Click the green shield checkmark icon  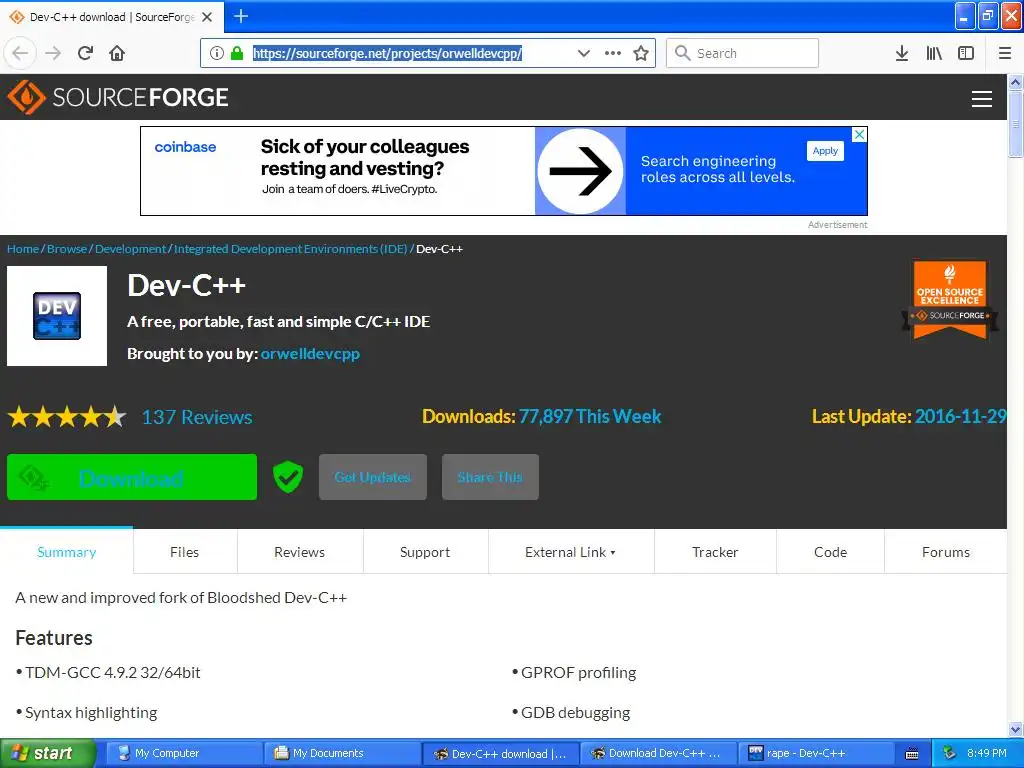[x=287, y=477]
